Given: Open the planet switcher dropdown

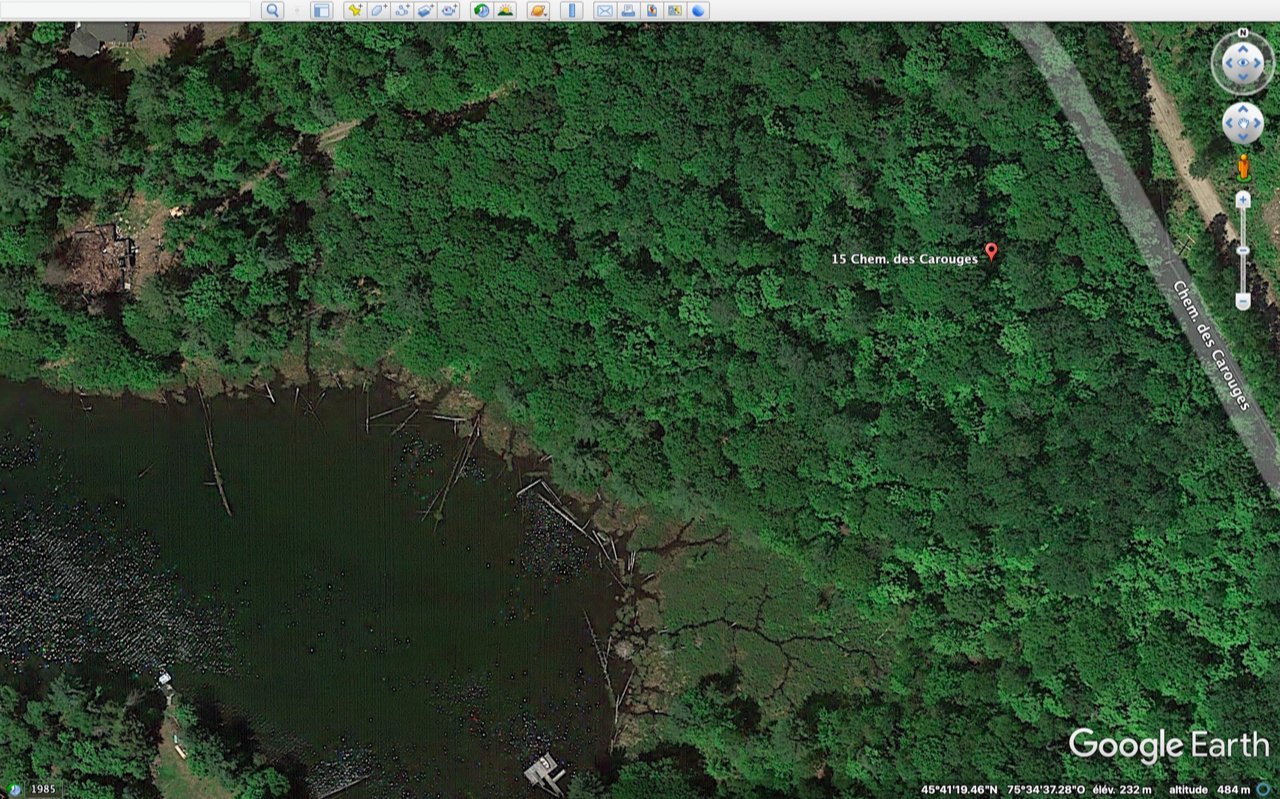Looking at the screenshot, I should pyautogui.click(x=538, y=10).
